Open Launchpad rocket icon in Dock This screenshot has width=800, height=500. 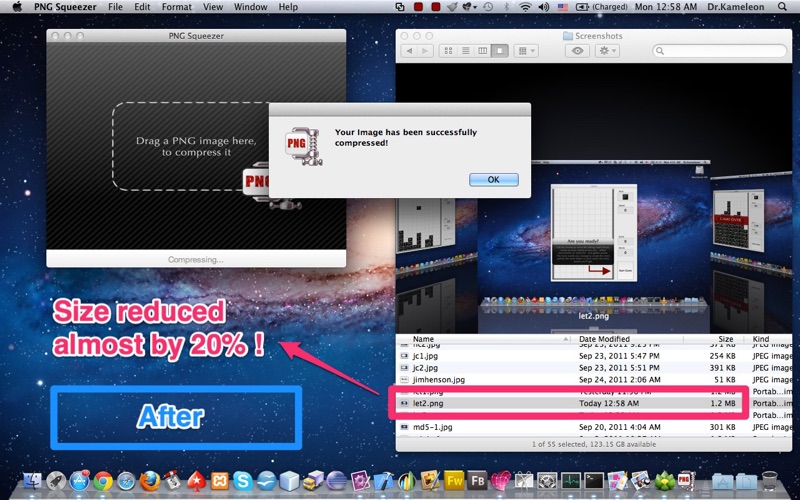click(x=56, y=480)
